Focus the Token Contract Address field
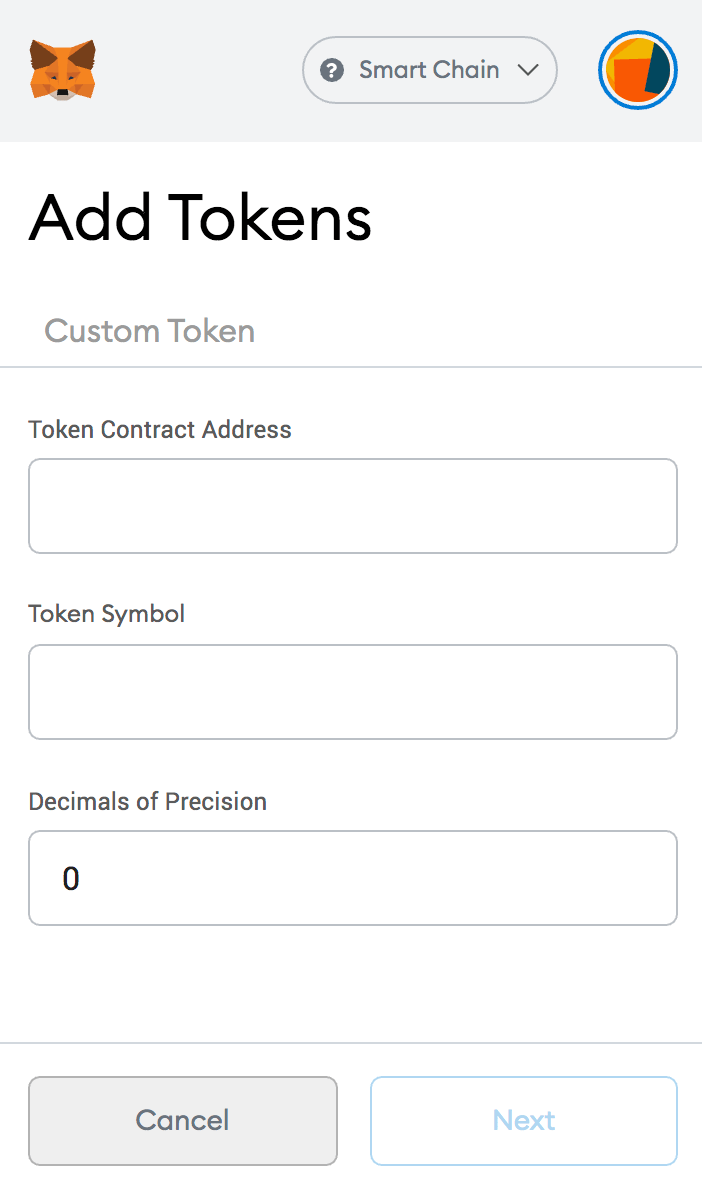 [x=352, y=506]
